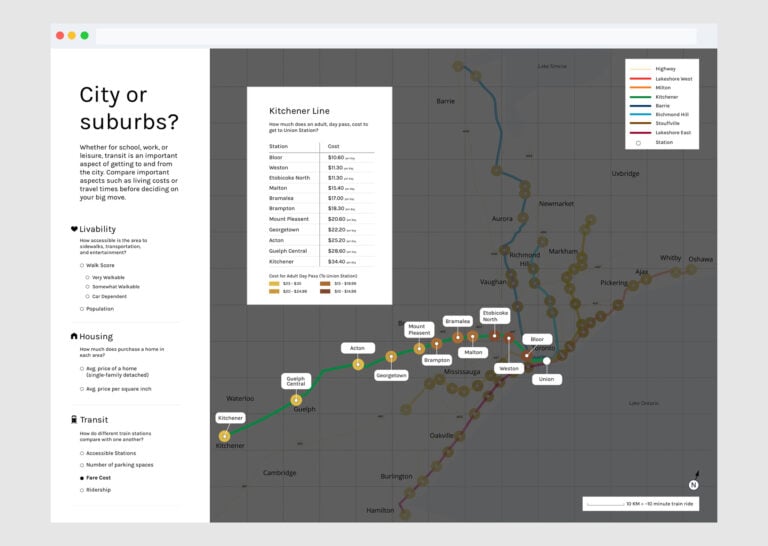Select the Acton station marker
This screenshot has width=768, height=546.
pyautogui.click(x=358, y=364)
